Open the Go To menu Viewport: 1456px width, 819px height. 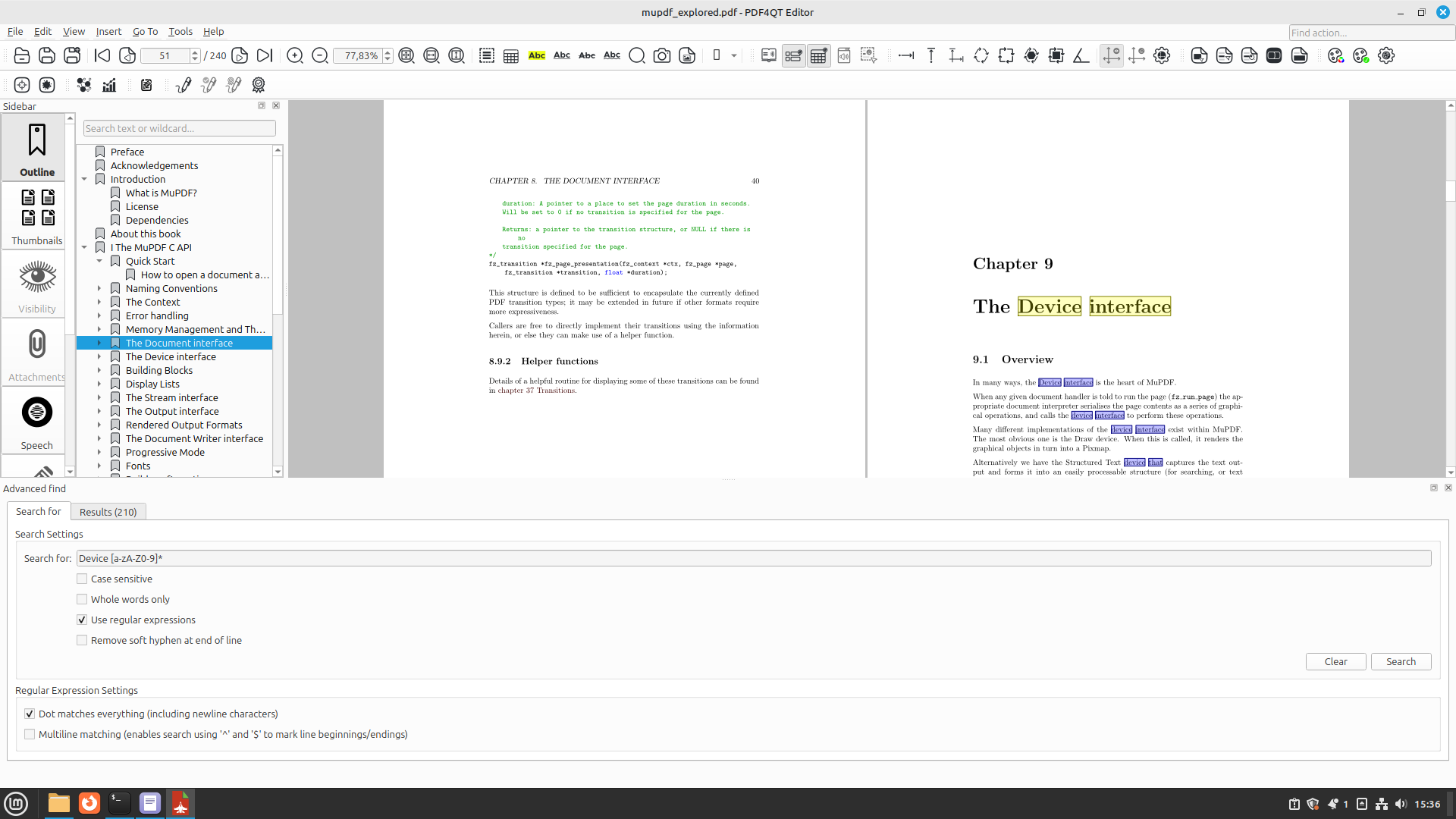coord(145,31)
